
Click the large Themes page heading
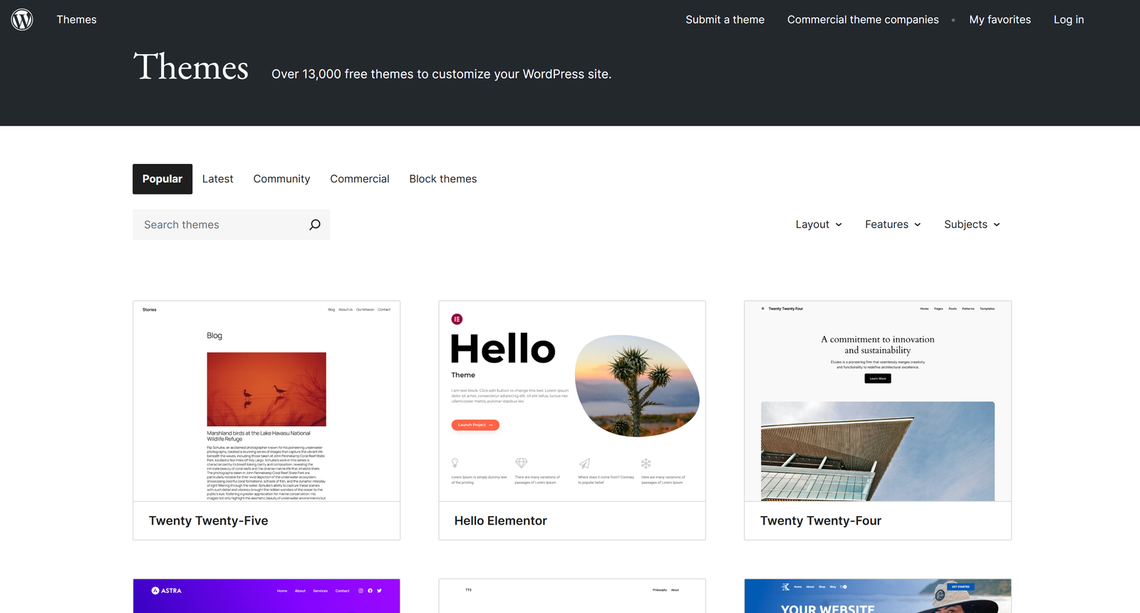click(x=191, y=68)
